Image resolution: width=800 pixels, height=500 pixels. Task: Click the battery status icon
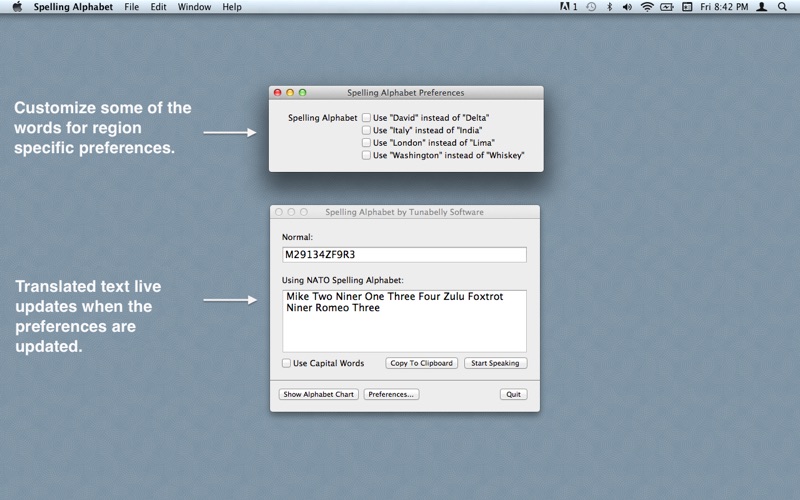(667, 7)
